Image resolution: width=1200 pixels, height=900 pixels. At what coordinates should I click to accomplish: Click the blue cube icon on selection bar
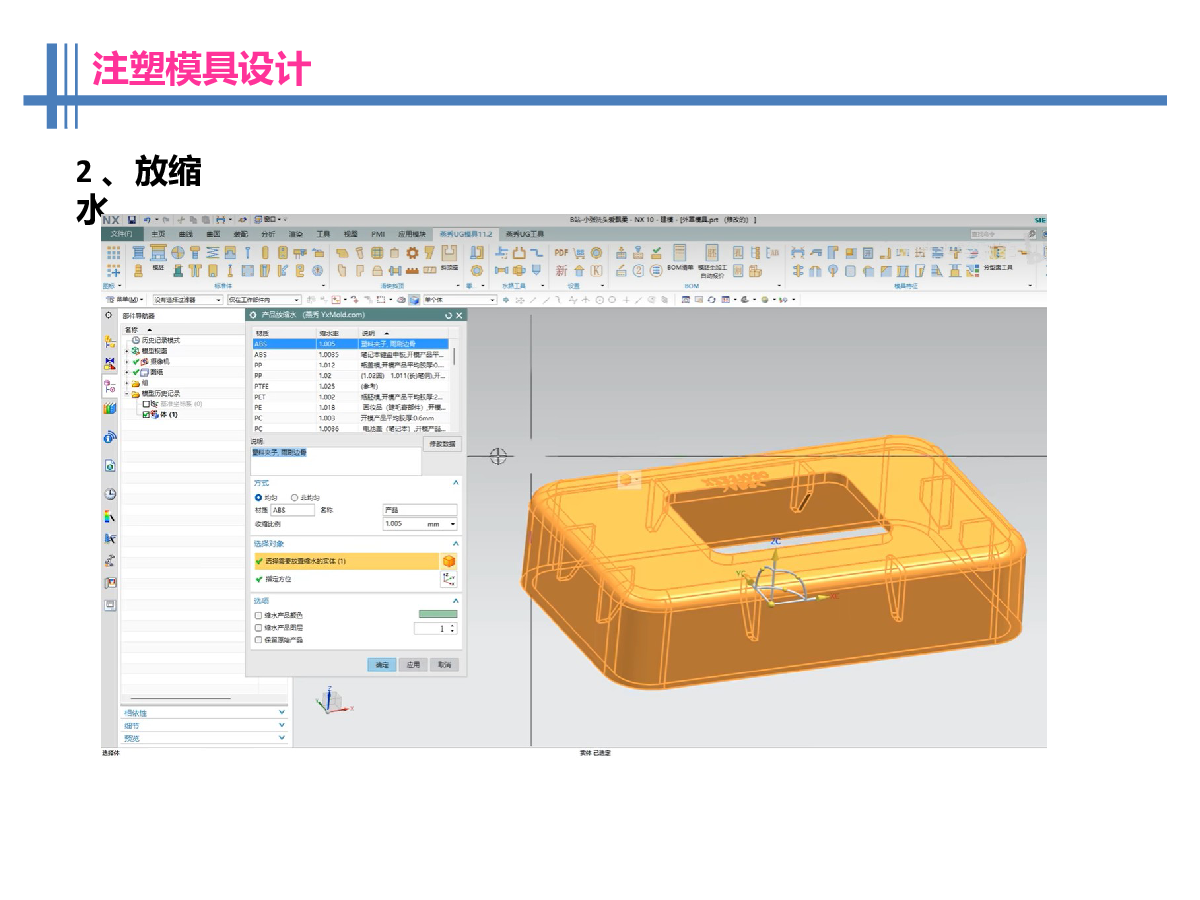[x=414, y=299]
